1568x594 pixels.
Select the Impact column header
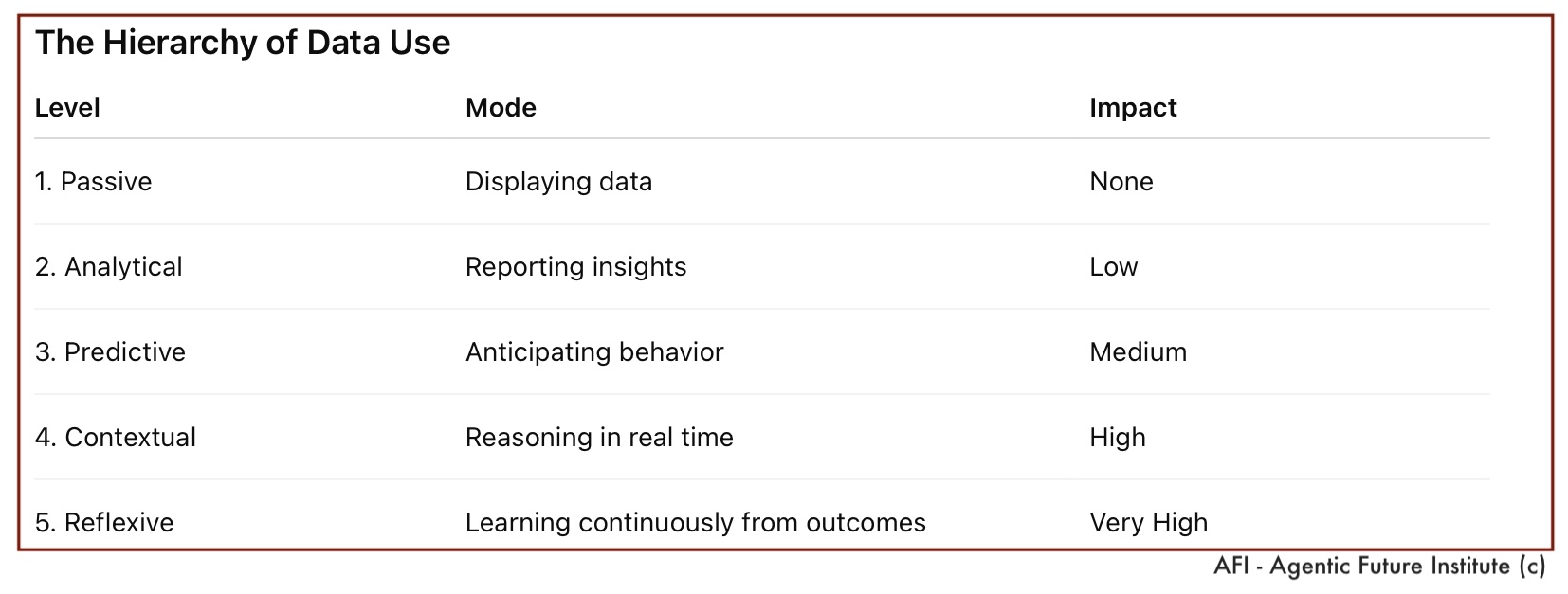tap(1133, 108)
